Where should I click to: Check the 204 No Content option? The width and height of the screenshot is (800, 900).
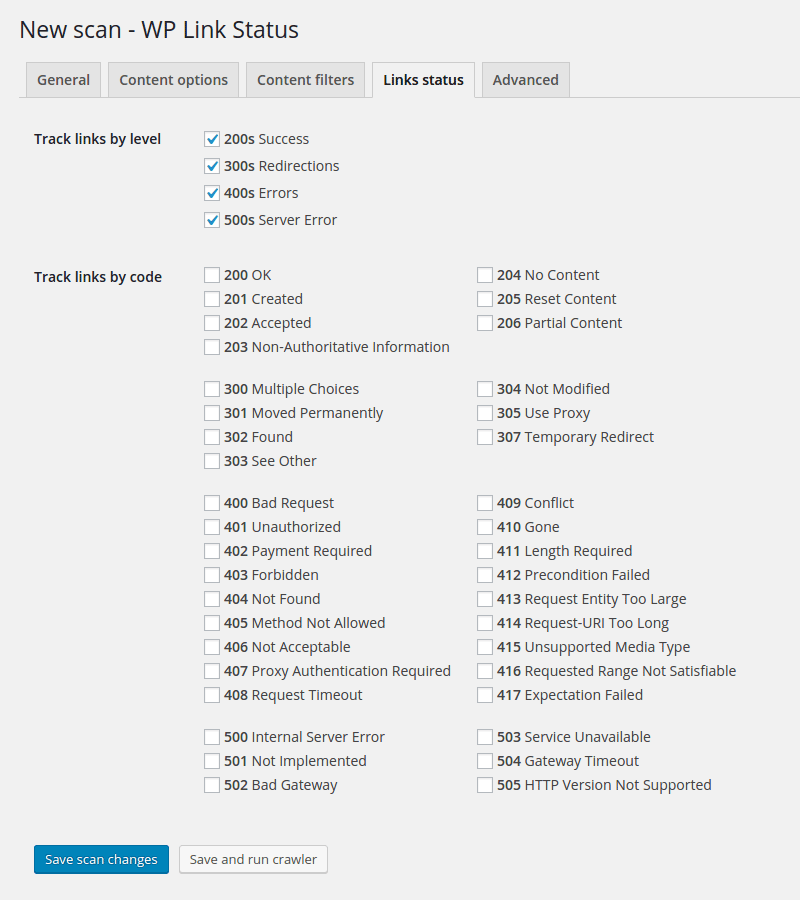485,275
